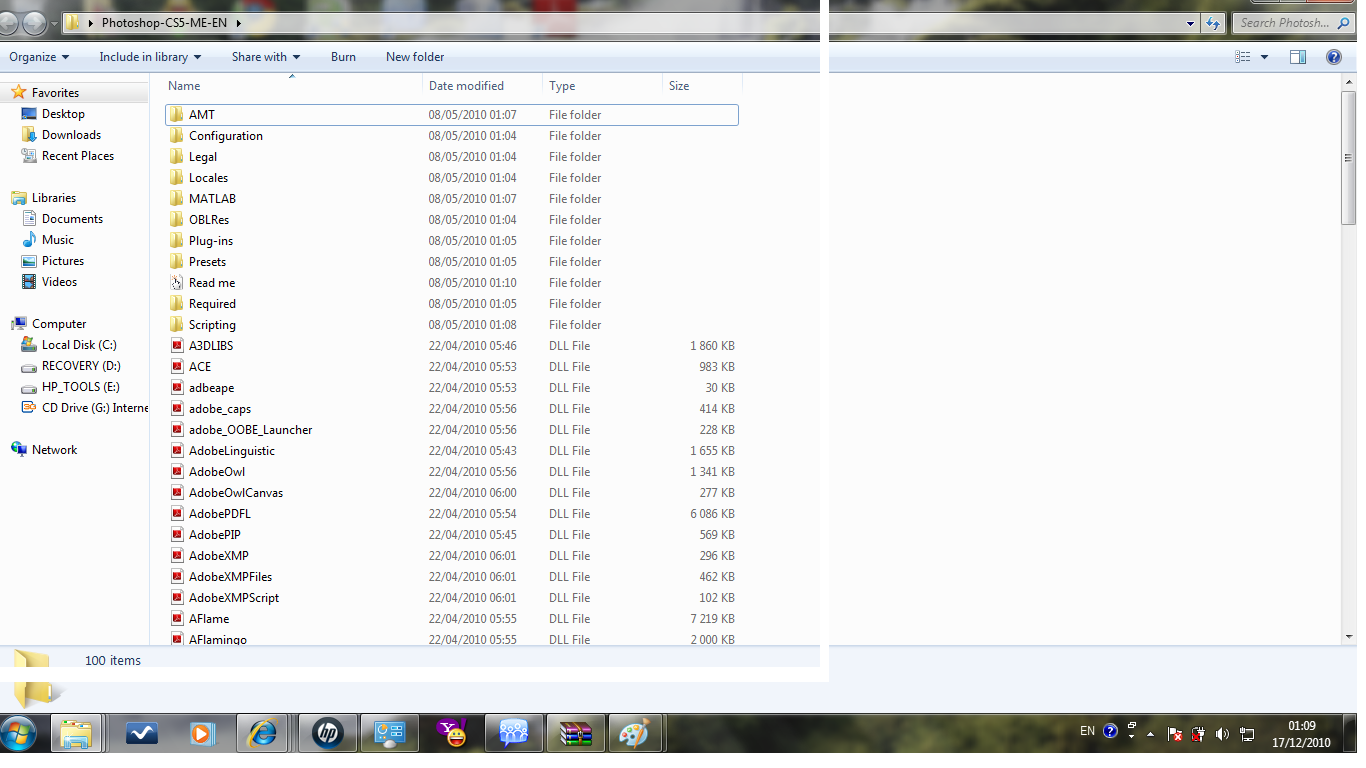Viewport: 1366px width, 768px height.
Task: Click the Burn button
Action: (343, 57)
